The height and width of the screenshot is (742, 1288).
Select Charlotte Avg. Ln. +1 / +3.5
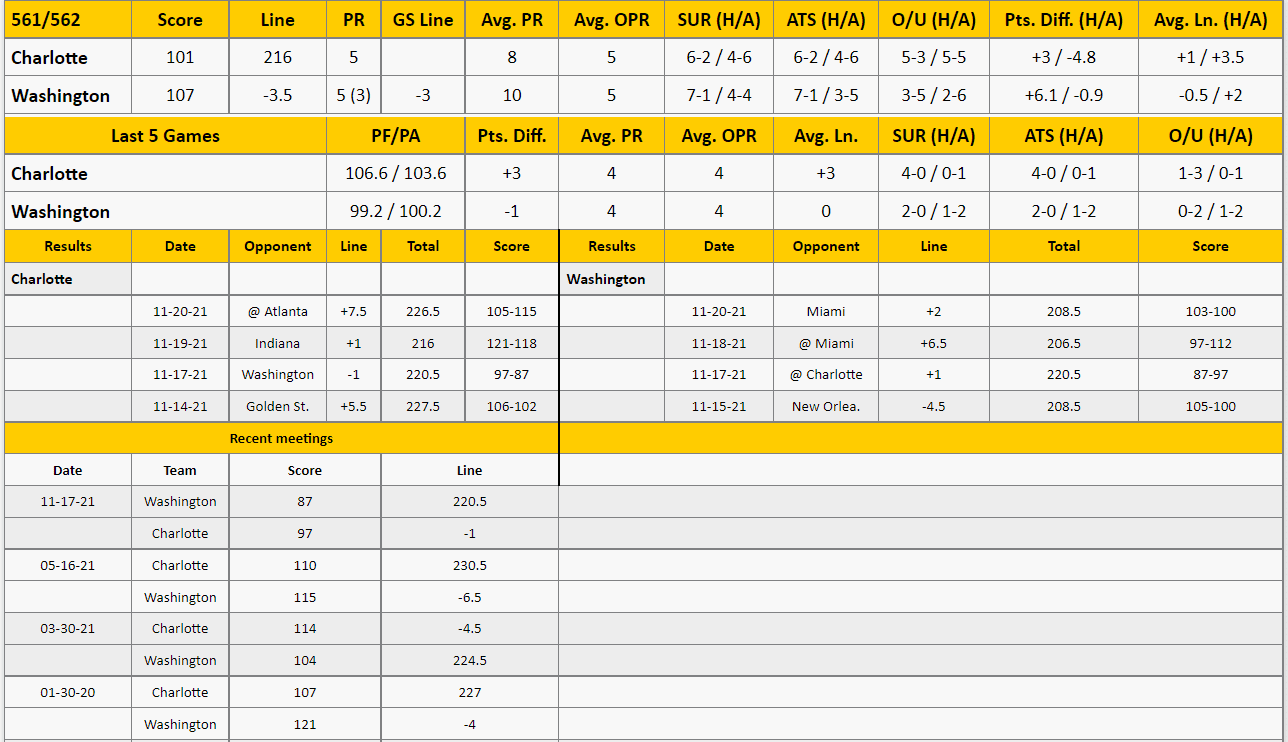click(1210, 57)
